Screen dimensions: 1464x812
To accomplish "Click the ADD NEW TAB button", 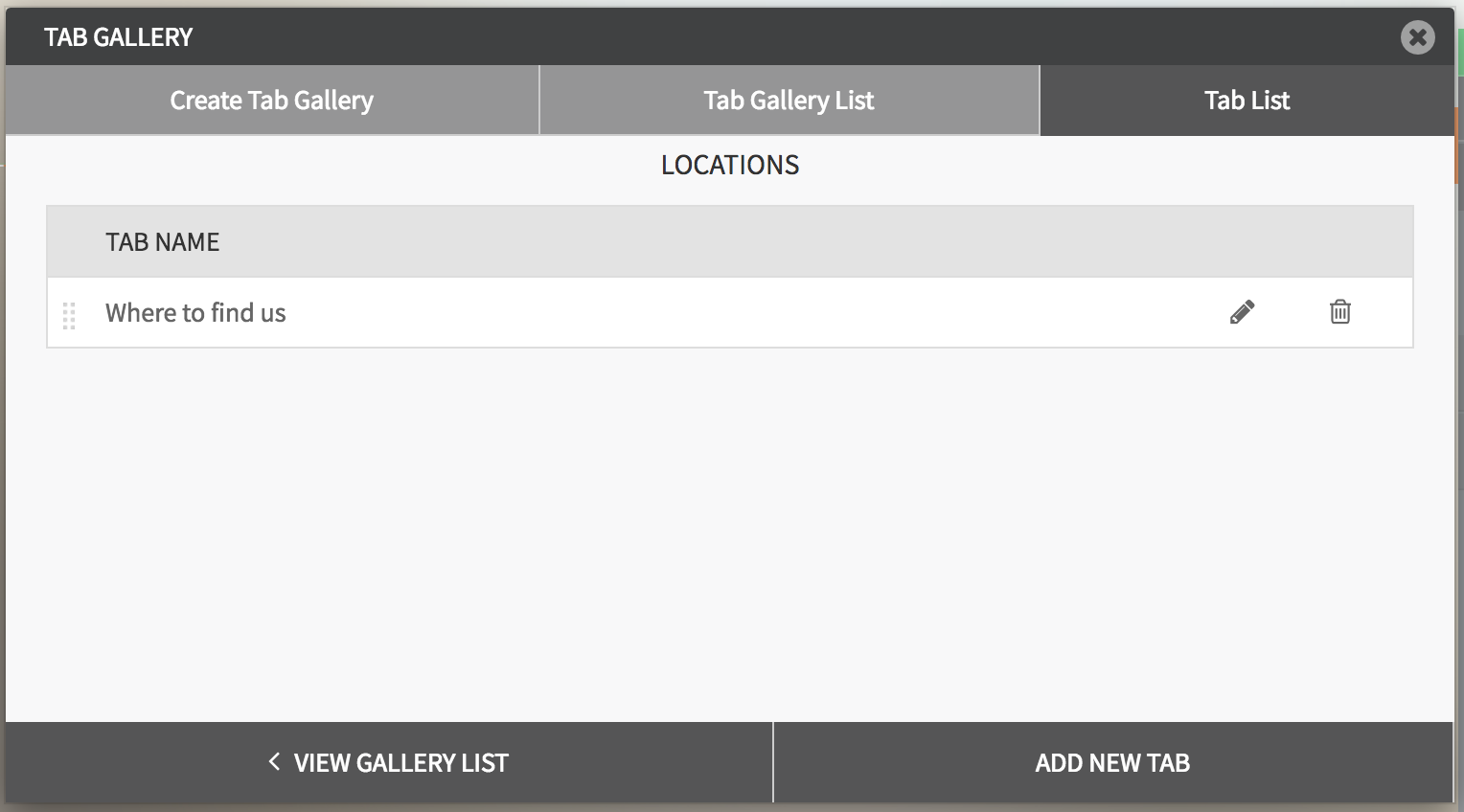I will pos(1112,762).
